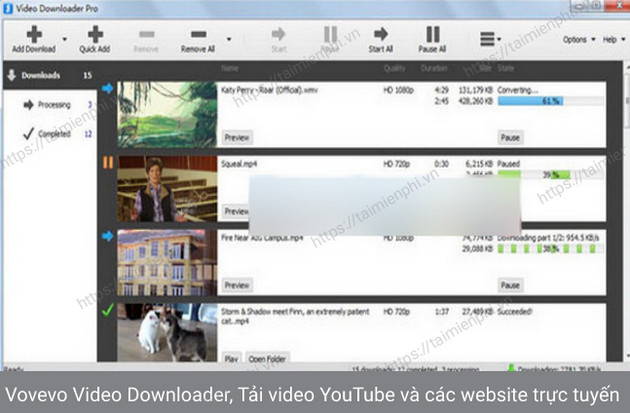Click the Add Download plus icon
The image size is (630, 413).
click(x=34, y=34)
